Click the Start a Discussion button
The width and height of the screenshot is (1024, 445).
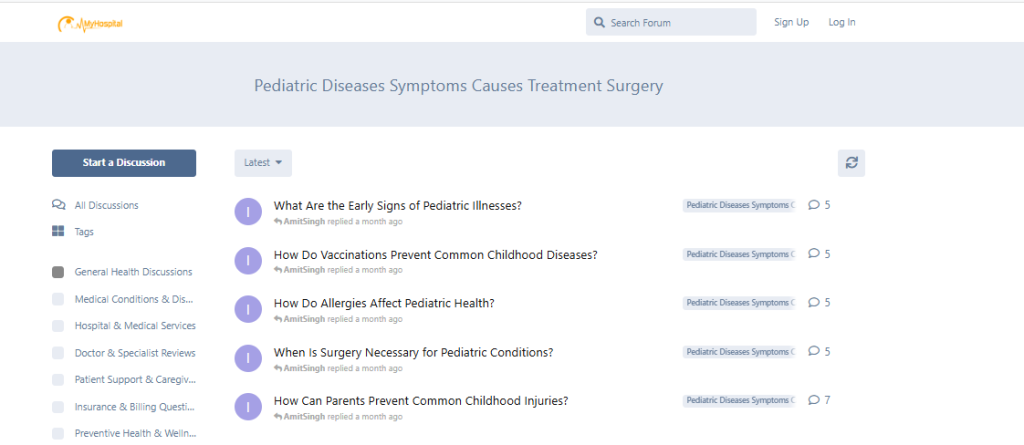coord(124,163)
